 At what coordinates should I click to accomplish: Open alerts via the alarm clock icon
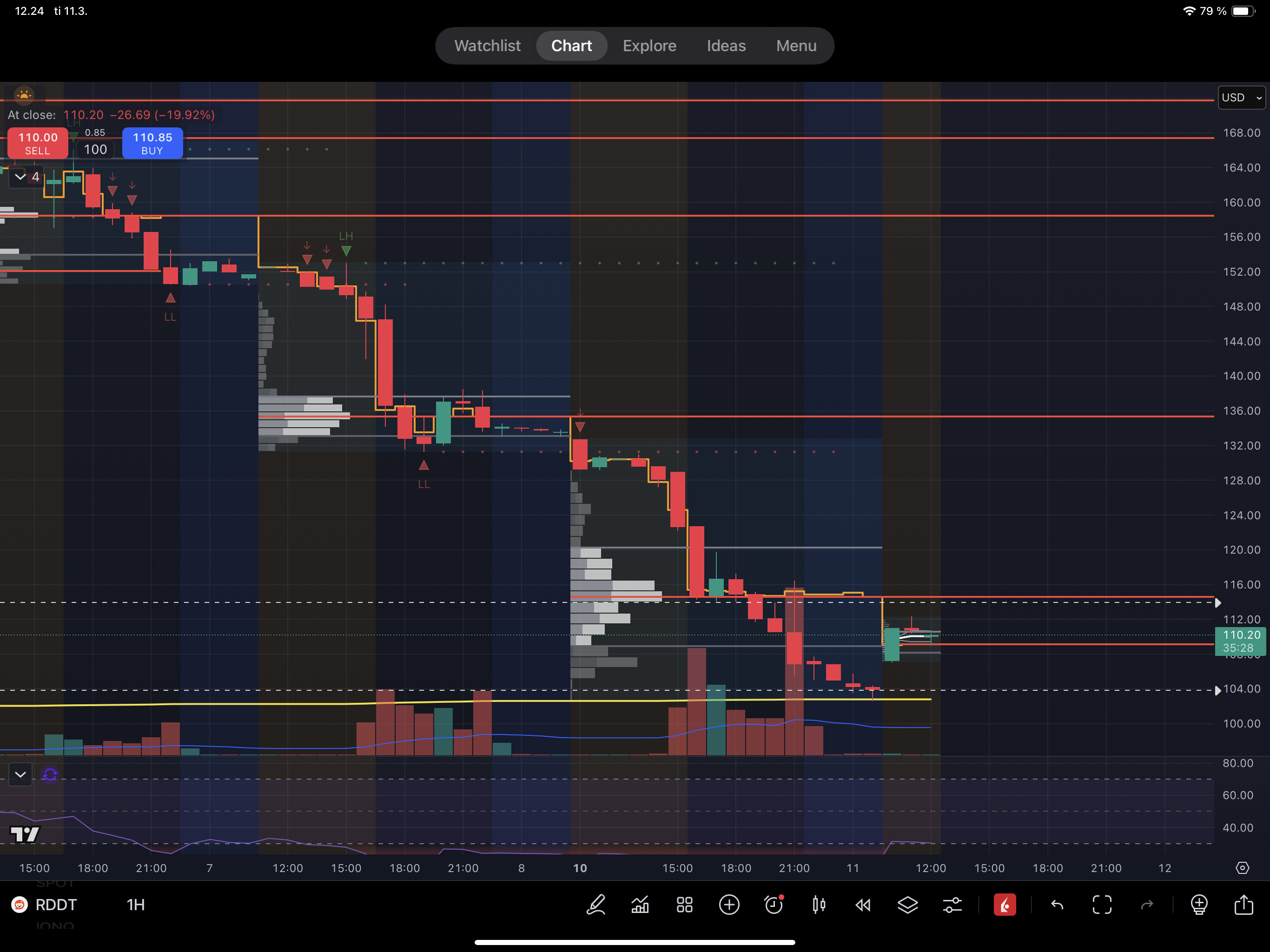[x=774, y=905]
